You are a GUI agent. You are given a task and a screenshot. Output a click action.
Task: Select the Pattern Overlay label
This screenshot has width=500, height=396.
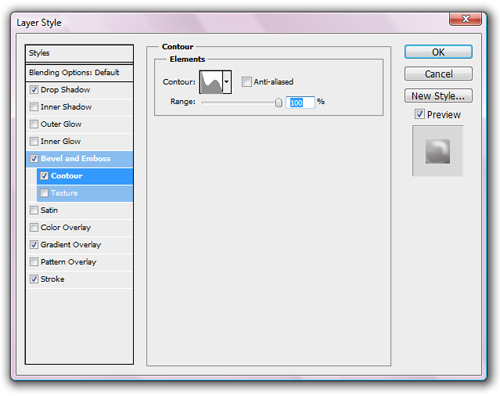[68, 262]
